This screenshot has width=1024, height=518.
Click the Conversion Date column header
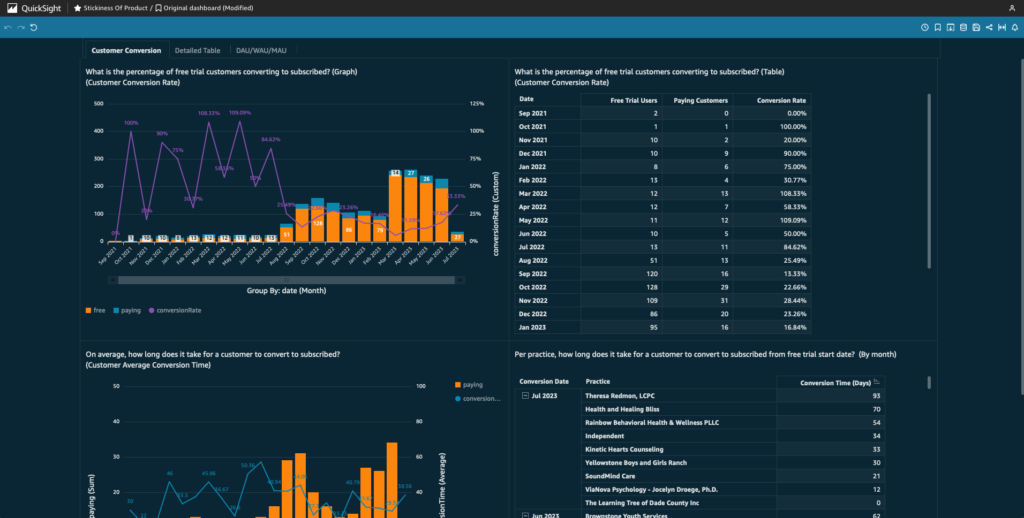coord(543,381)
